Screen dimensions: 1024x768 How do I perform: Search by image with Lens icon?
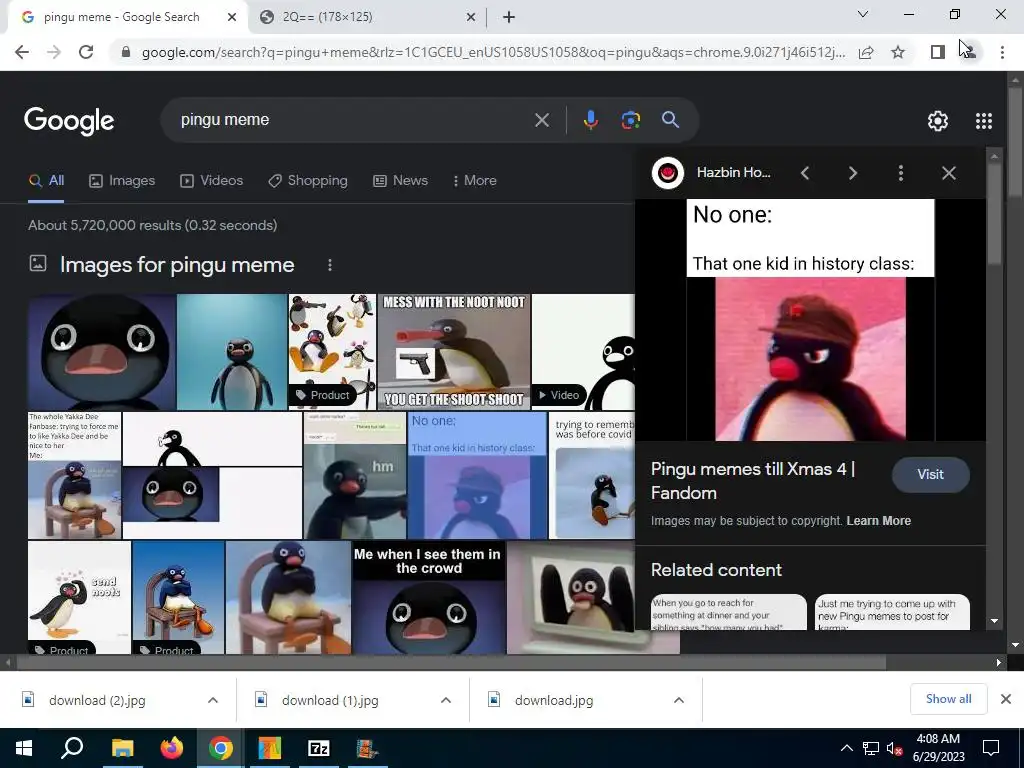click(630, 120)
